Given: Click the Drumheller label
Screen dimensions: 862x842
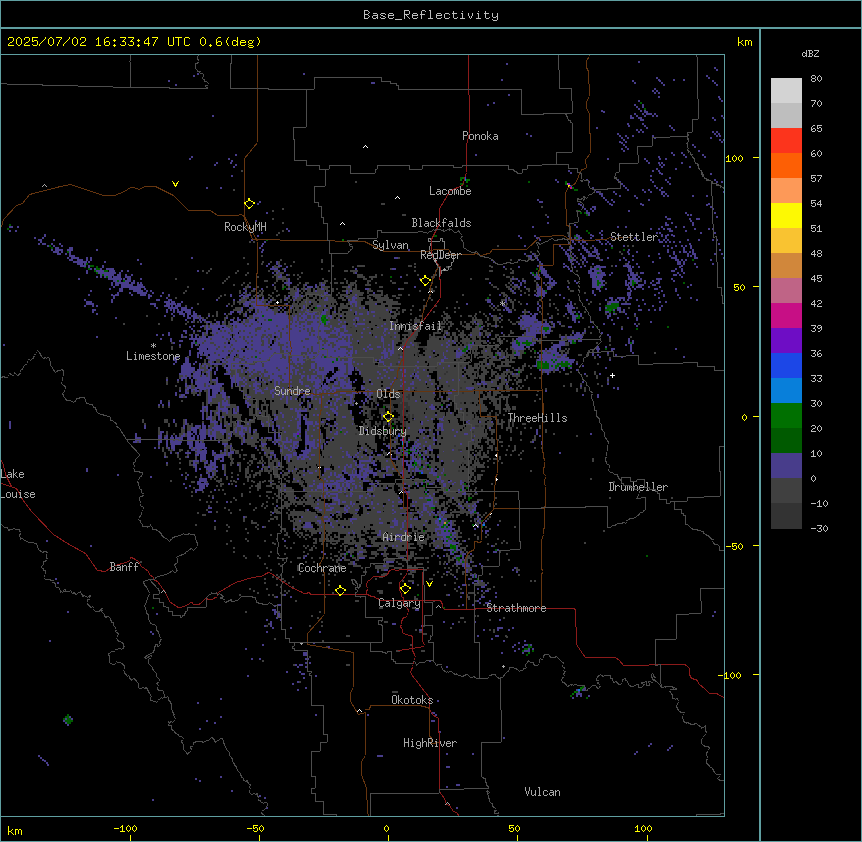Looking at the screenshot, I should 638,487.
